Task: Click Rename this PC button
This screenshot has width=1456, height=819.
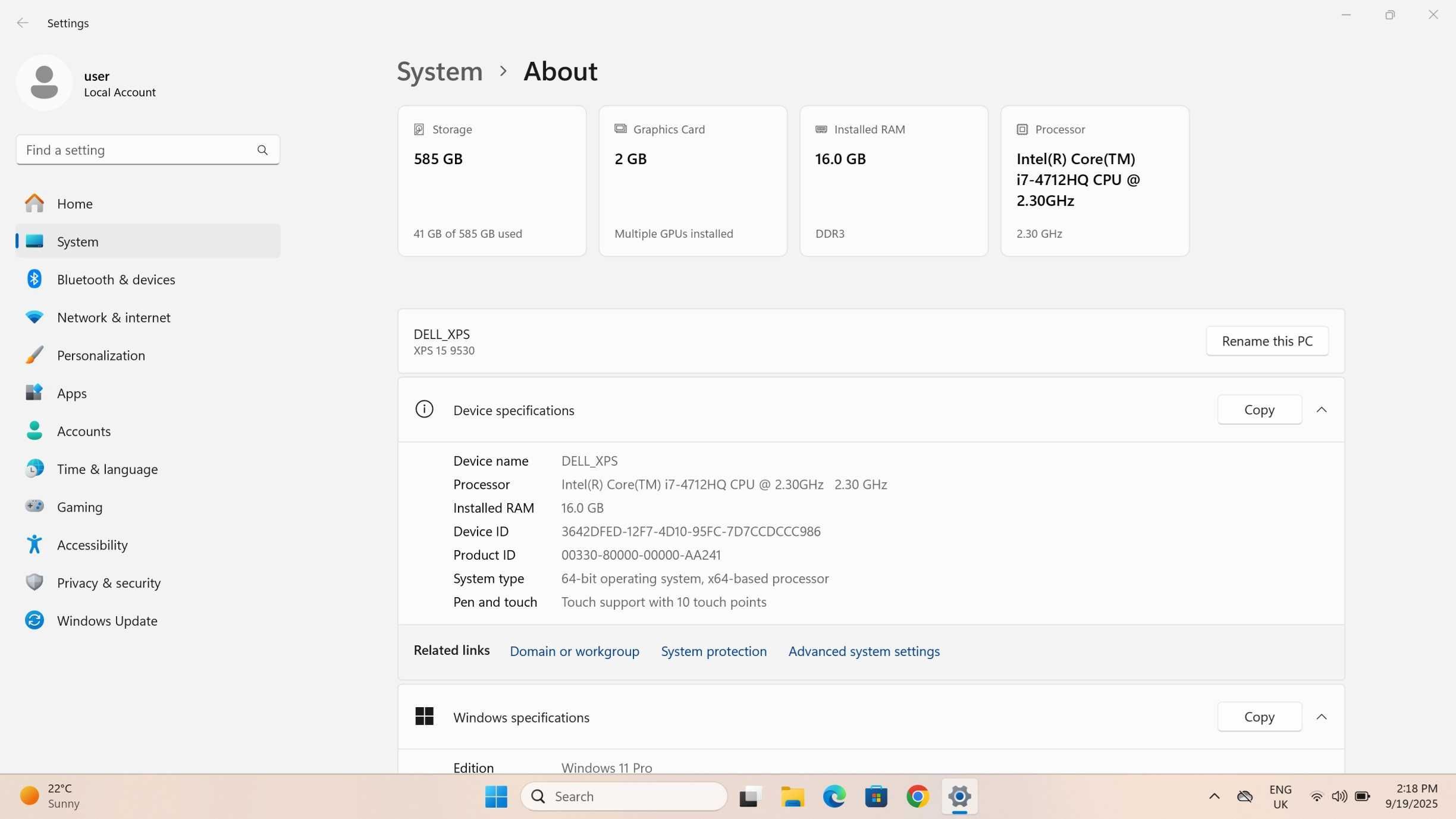Action: [1267, 341]
